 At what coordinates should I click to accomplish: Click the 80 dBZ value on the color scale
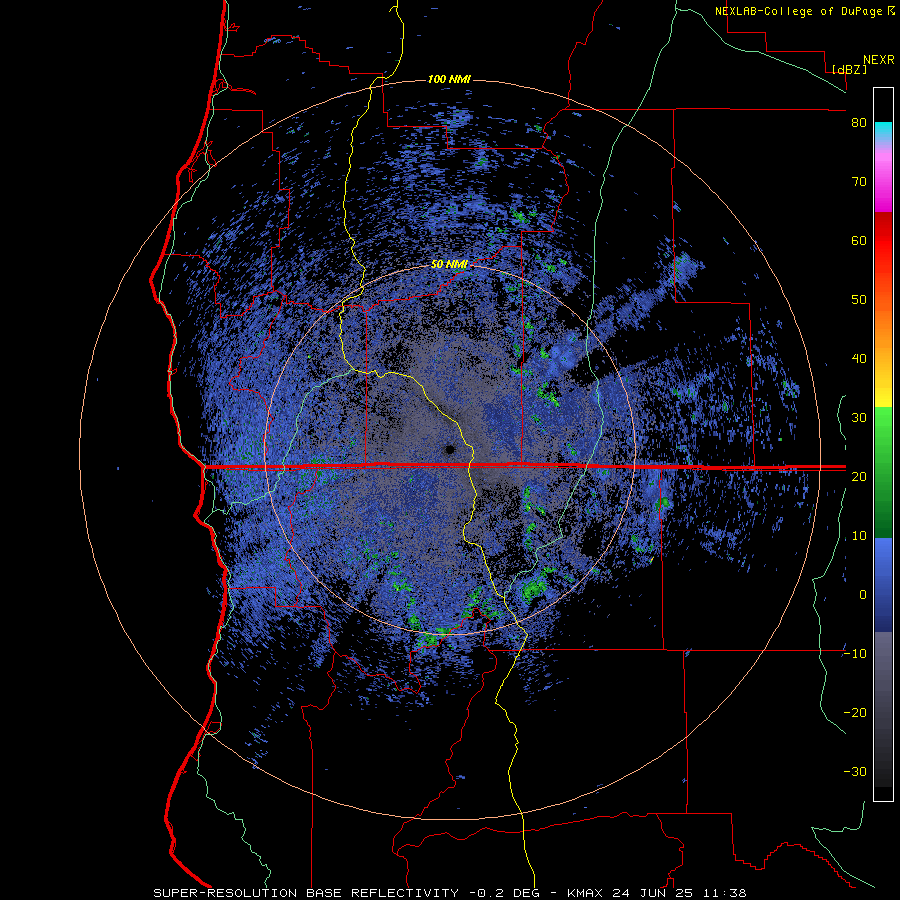pyautogui.click(x=859, y=122)
